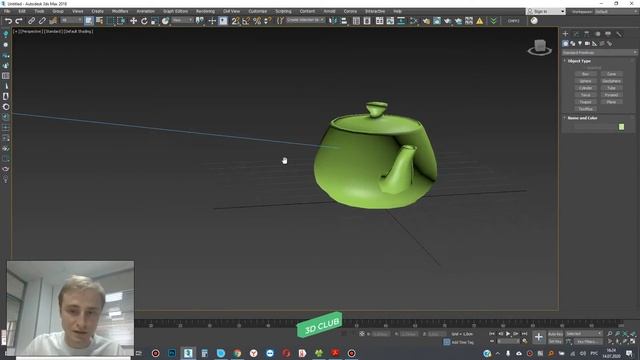Open the Help menu
Image resolution: width=640 pixels, height=360 pixels.
pyautogui.click(x=397, y=11)
